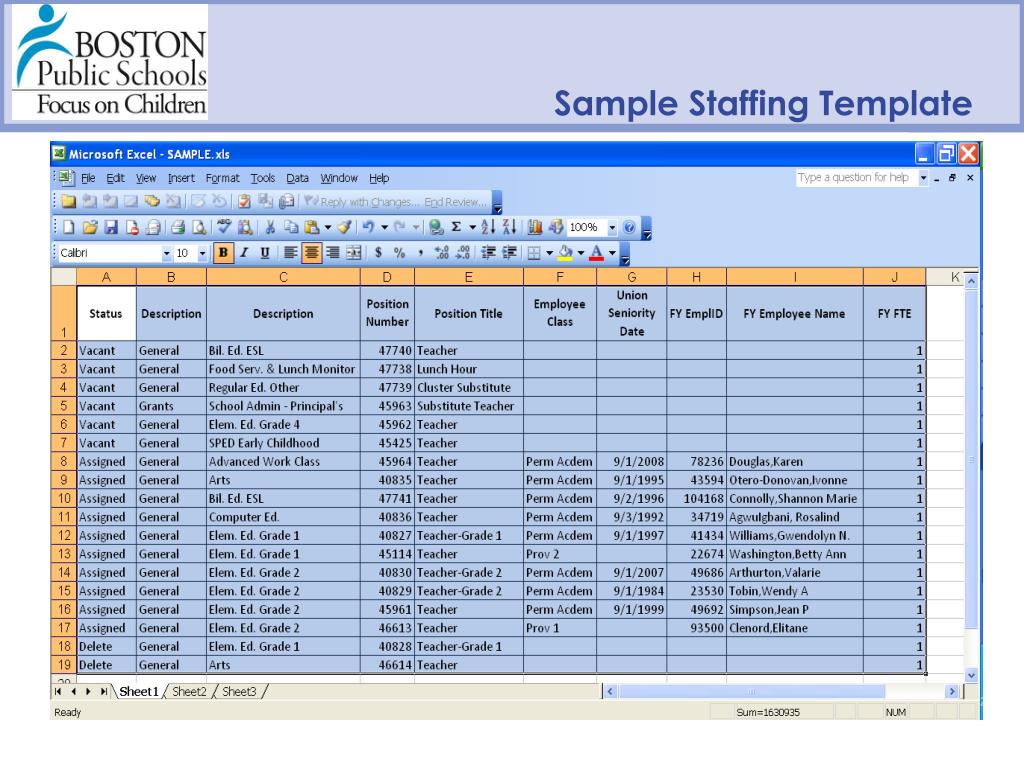Viewport: 1024px width, 768px height.
Task: Open Microsoft Excel Help question mark icon
Action: (x=629, y=227)
